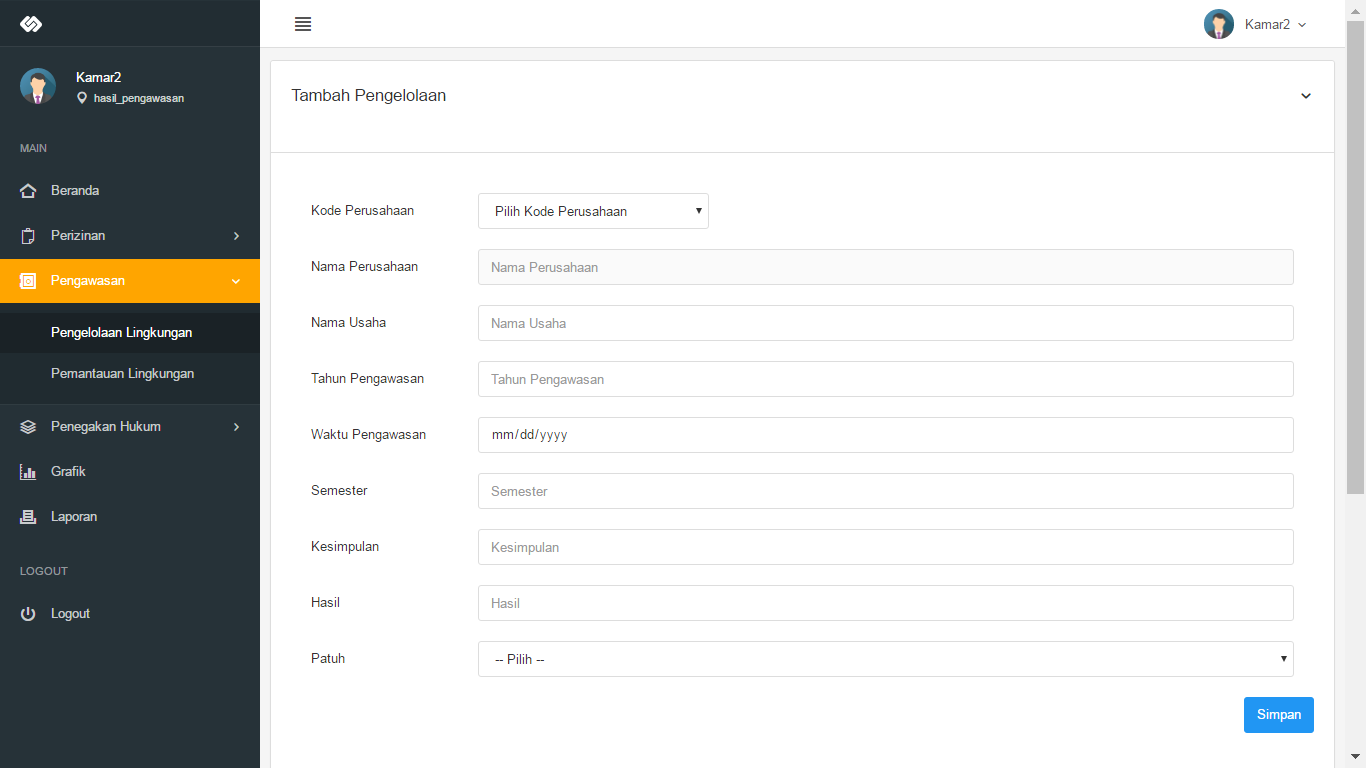Click the top-right user avatar

click(1218, 24)
